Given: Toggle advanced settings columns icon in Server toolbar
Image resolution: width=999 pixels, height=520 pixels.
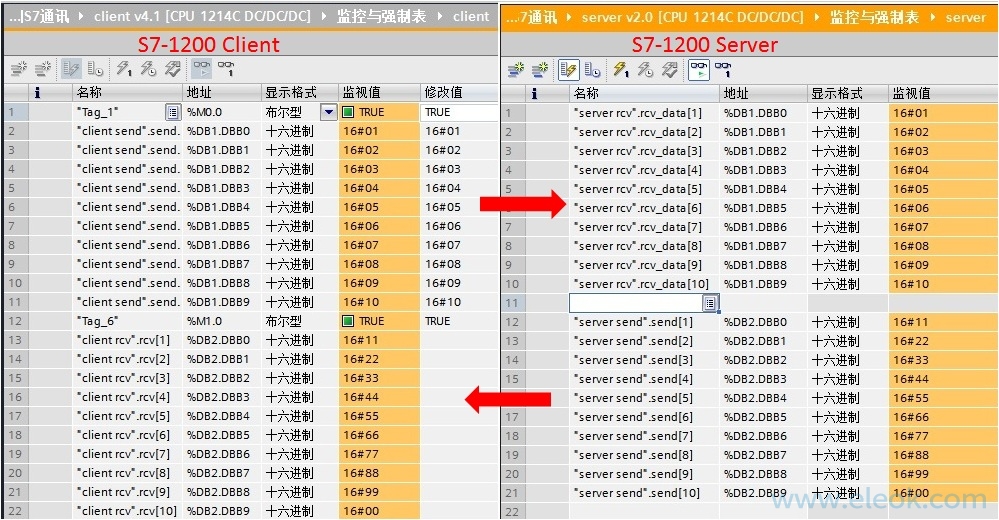Looking at the screenshot, I should (593, 69).
